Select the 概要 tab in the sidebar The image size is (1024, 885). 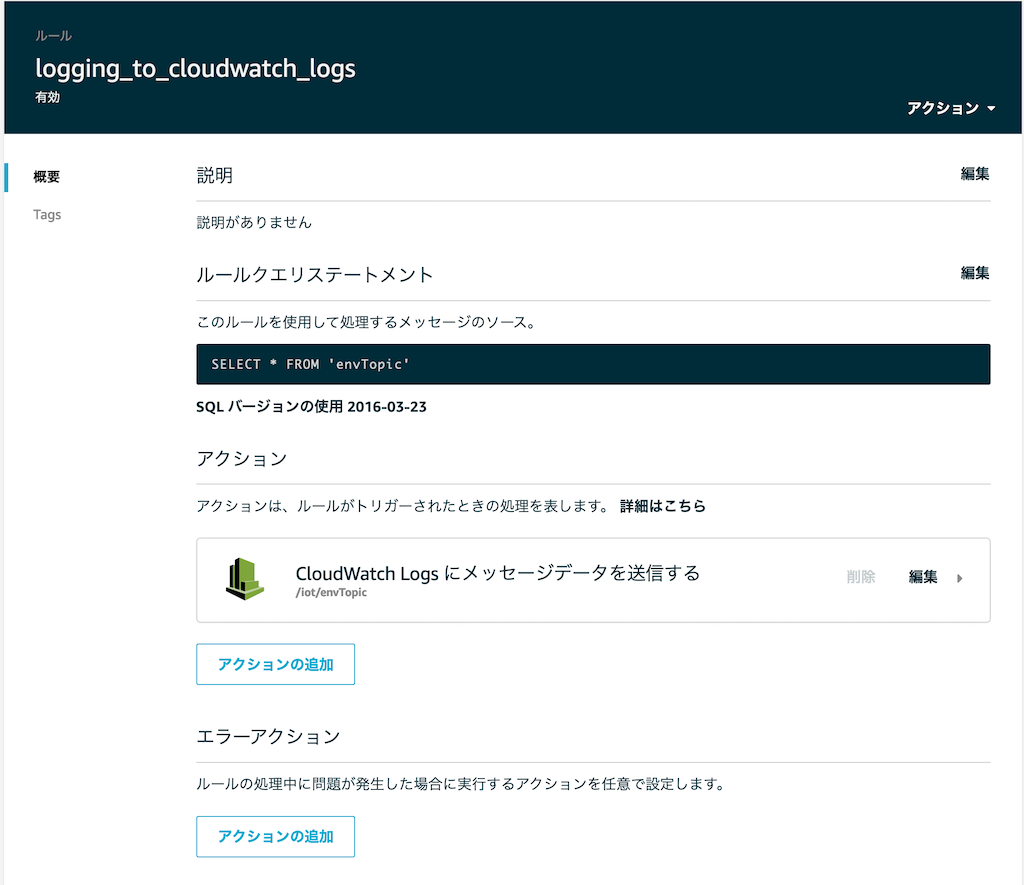coord(46,176)
